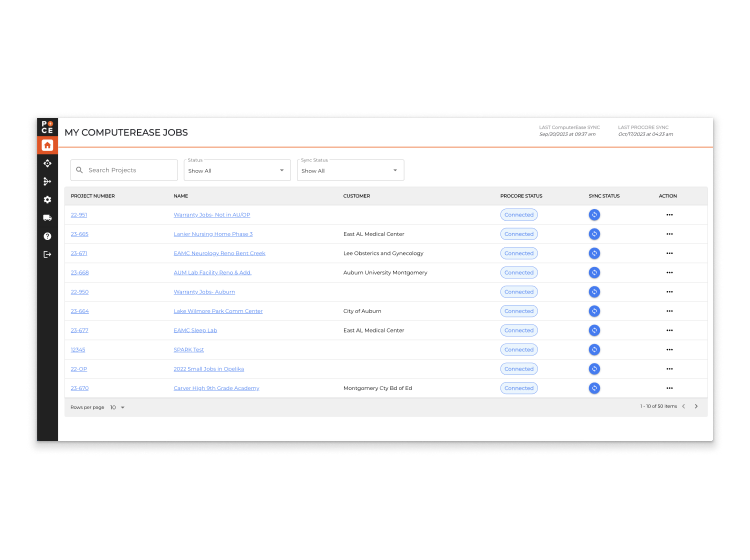Open action menu for Lanier Nursing Home Phase 3

pos(669,234)
